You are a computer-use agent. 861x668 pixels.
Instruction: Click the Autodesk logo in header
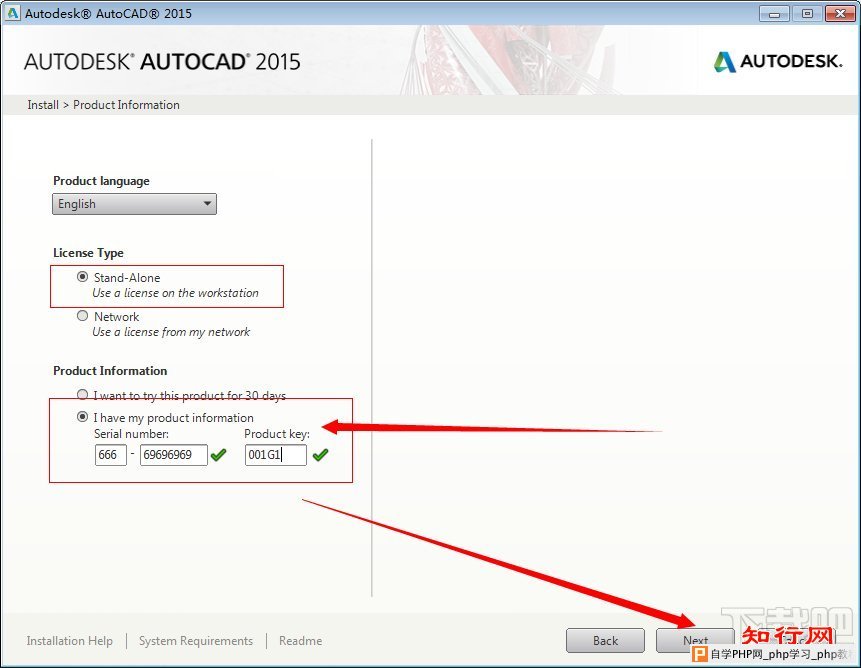(778, 61)
